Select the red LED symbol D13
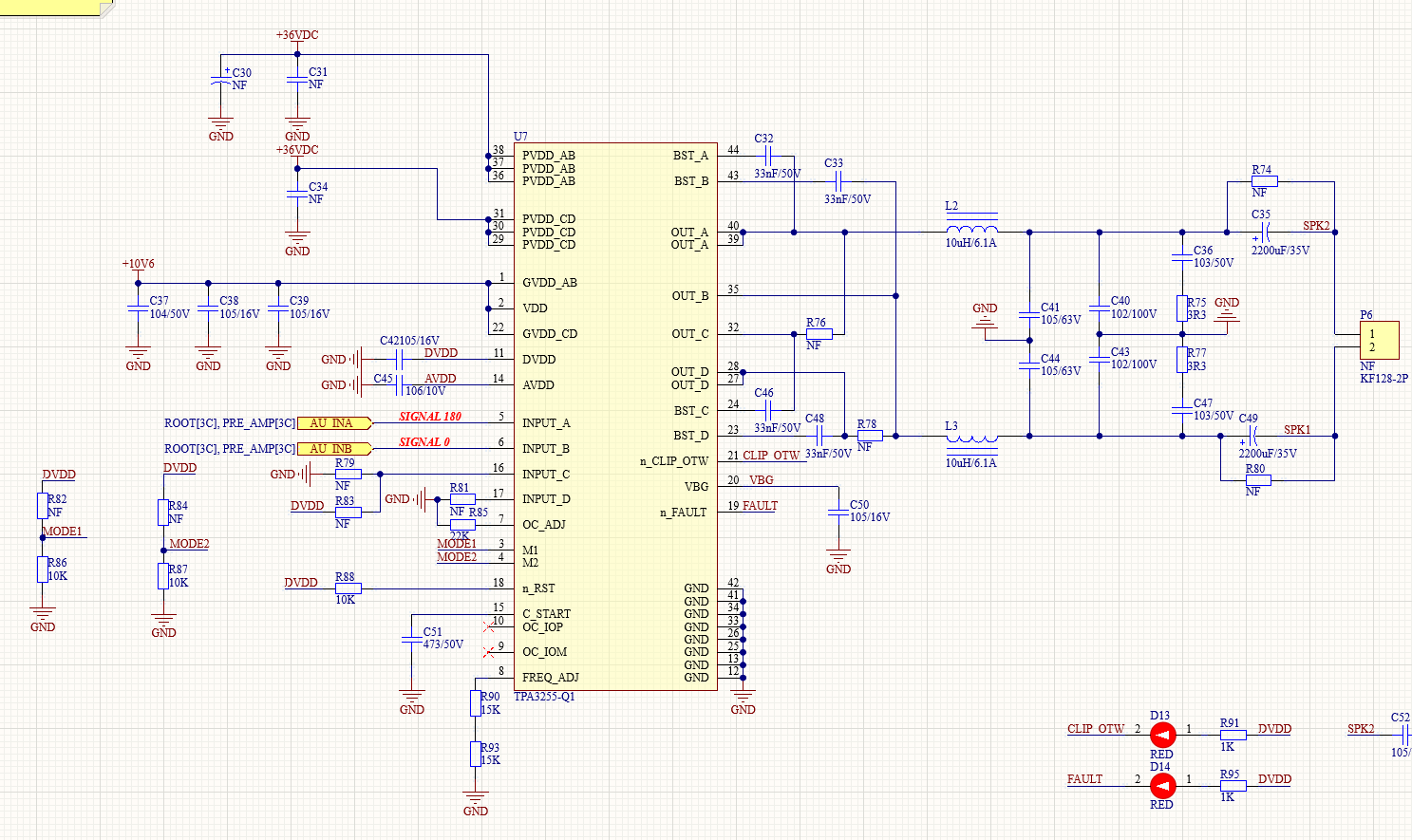Image resolution: width=1412 pixels, height=840 pixels. [1162, 735]
